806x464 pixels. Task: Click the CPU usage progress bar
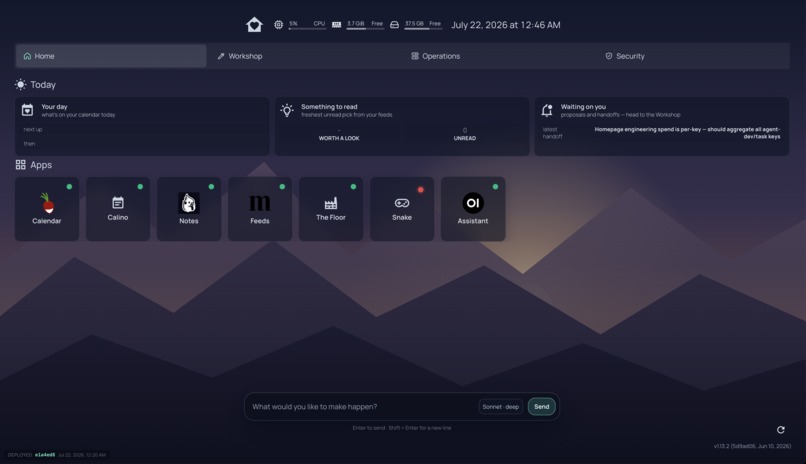pos(307,29)
